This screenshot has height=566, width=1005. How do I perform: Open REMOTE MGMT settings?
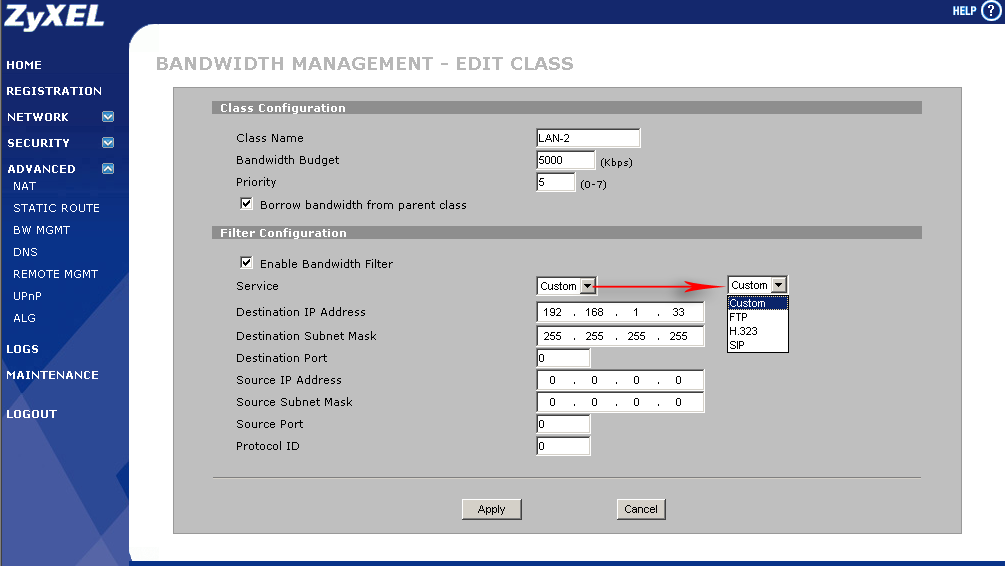pos(55,274)
